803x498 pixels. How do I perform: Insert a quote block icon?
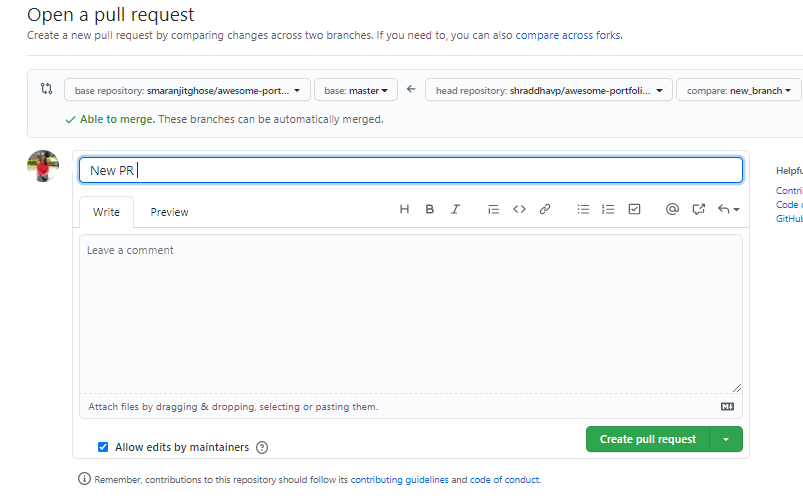click(494, 209)
